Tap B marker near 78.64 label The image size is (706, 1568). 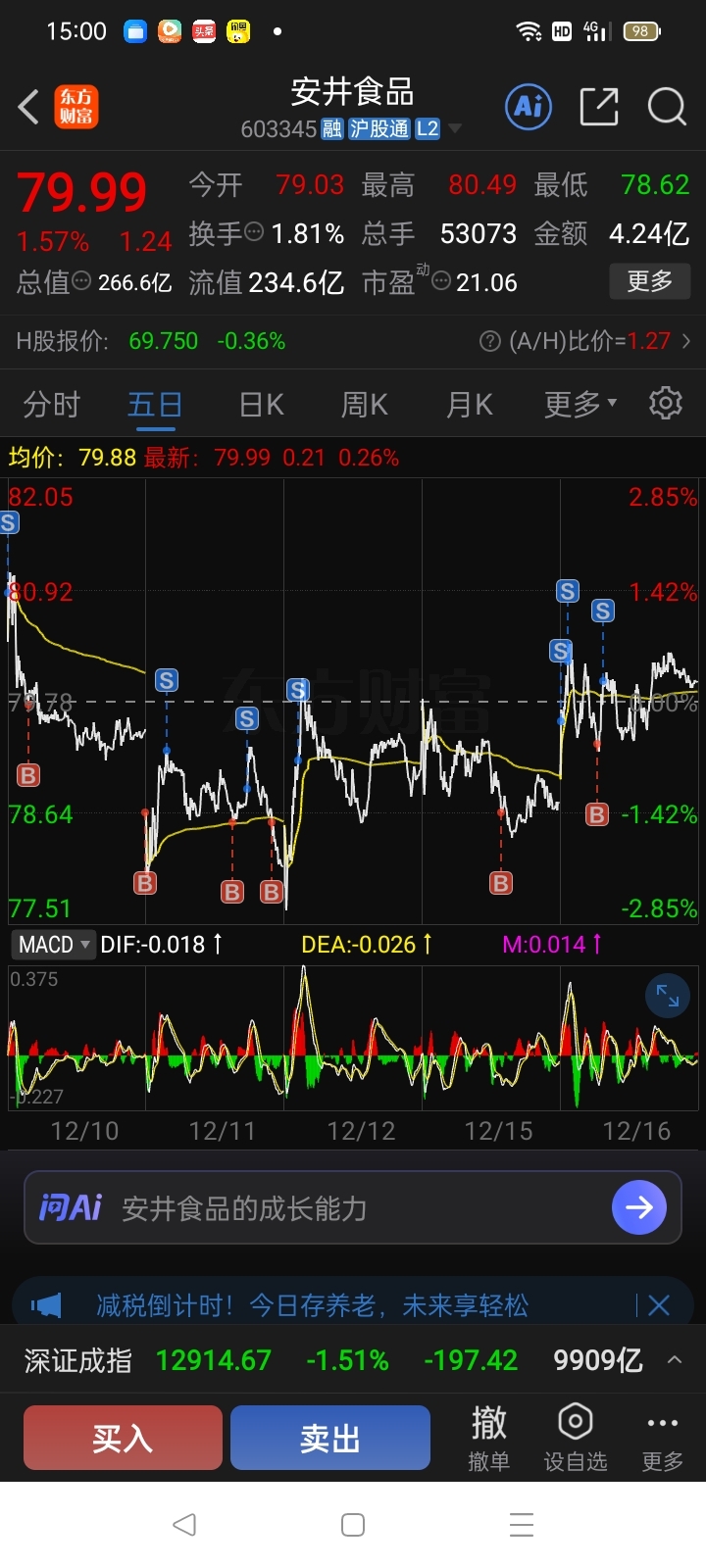tap(28, 776)
